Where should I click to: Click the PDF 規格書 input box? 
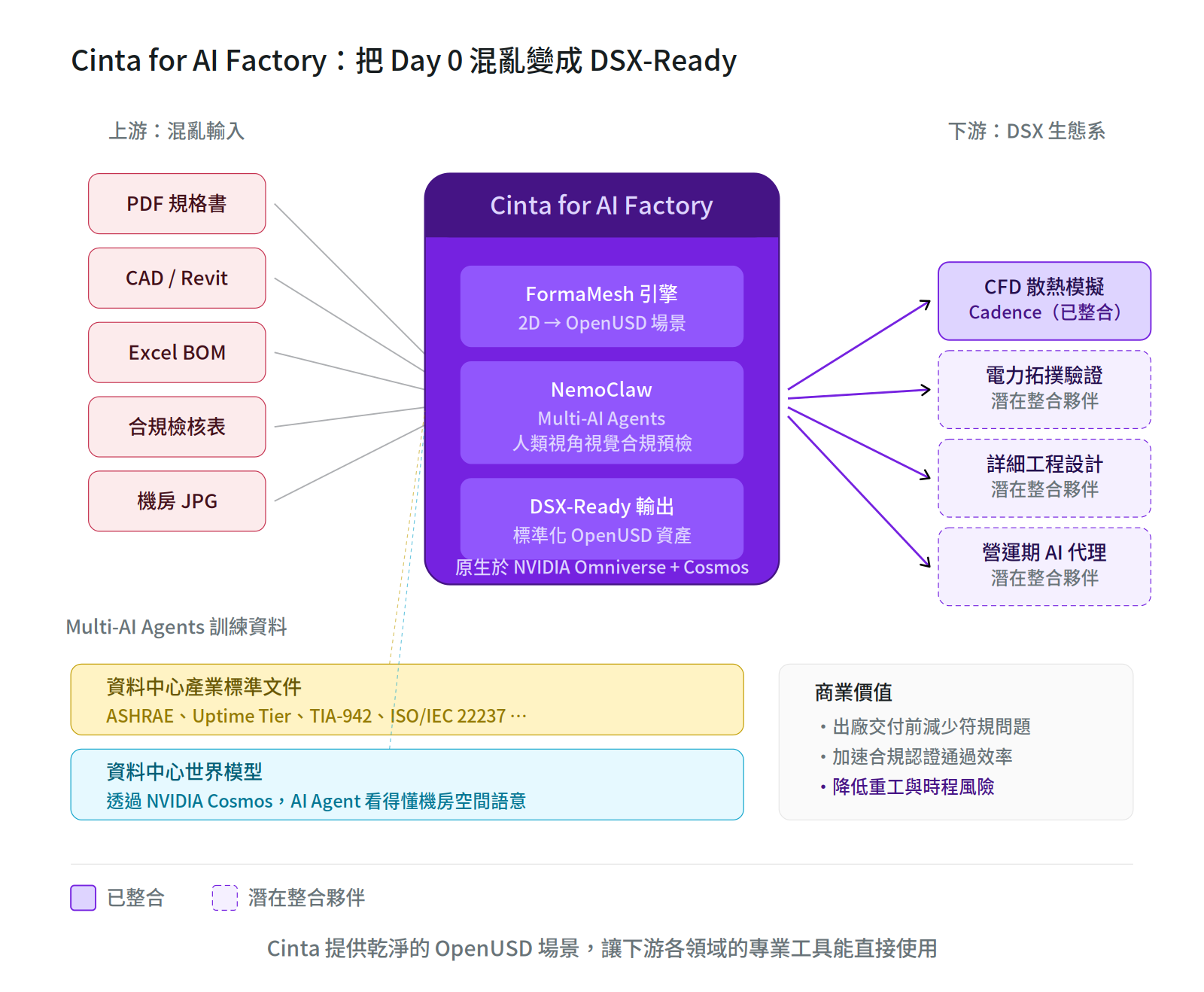point(177,204)
